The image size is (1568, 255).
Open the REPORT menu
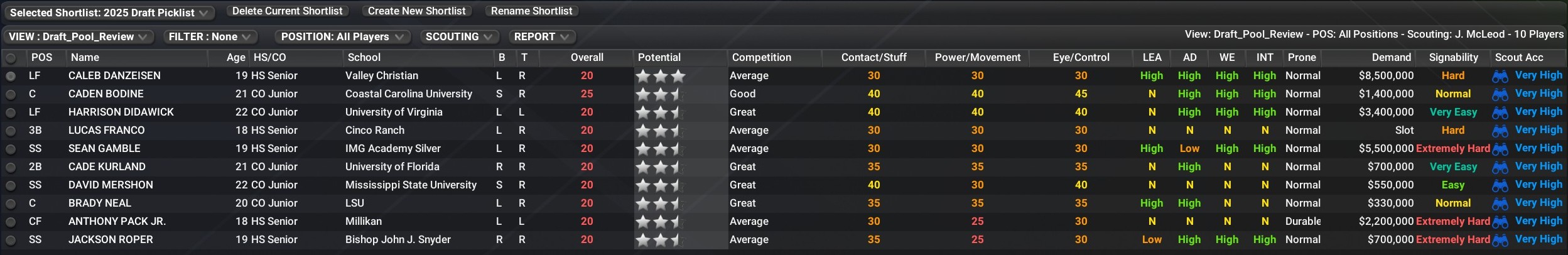541,37
